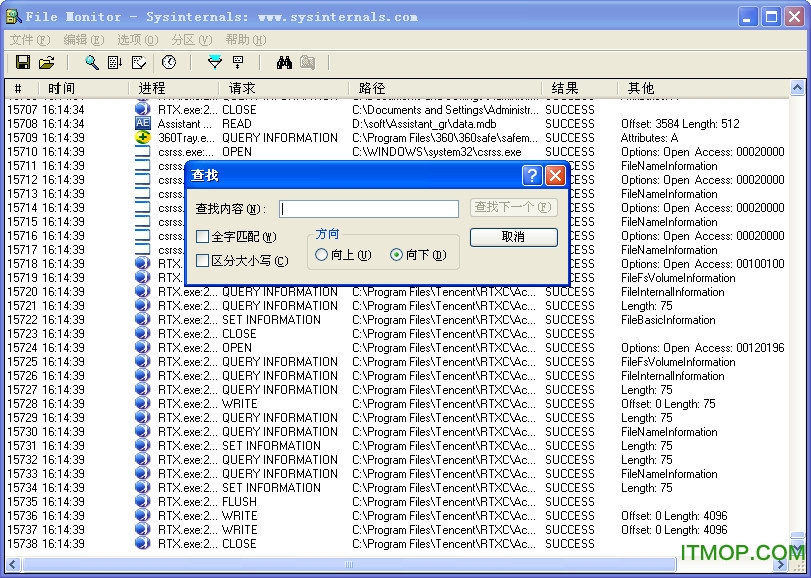Open the 文件 menu
Screen dimensions: 811x578
(30, 40)
